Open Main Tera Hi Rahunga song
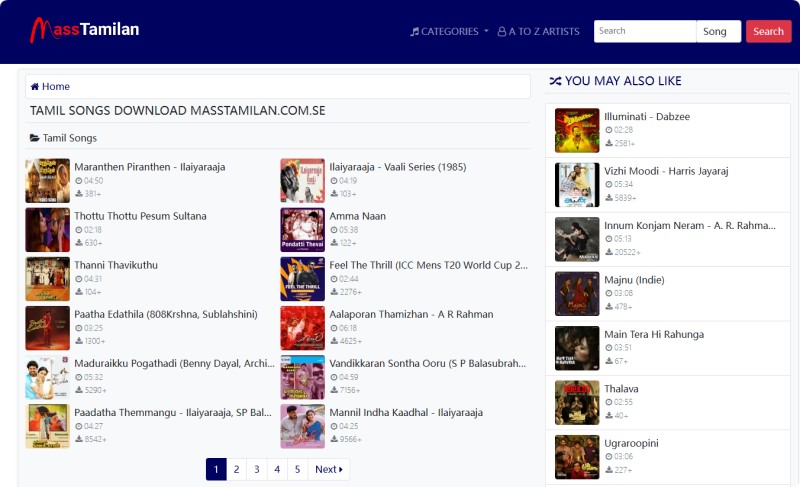The width and height of the screenshot is (800, 487). [654, 335]
